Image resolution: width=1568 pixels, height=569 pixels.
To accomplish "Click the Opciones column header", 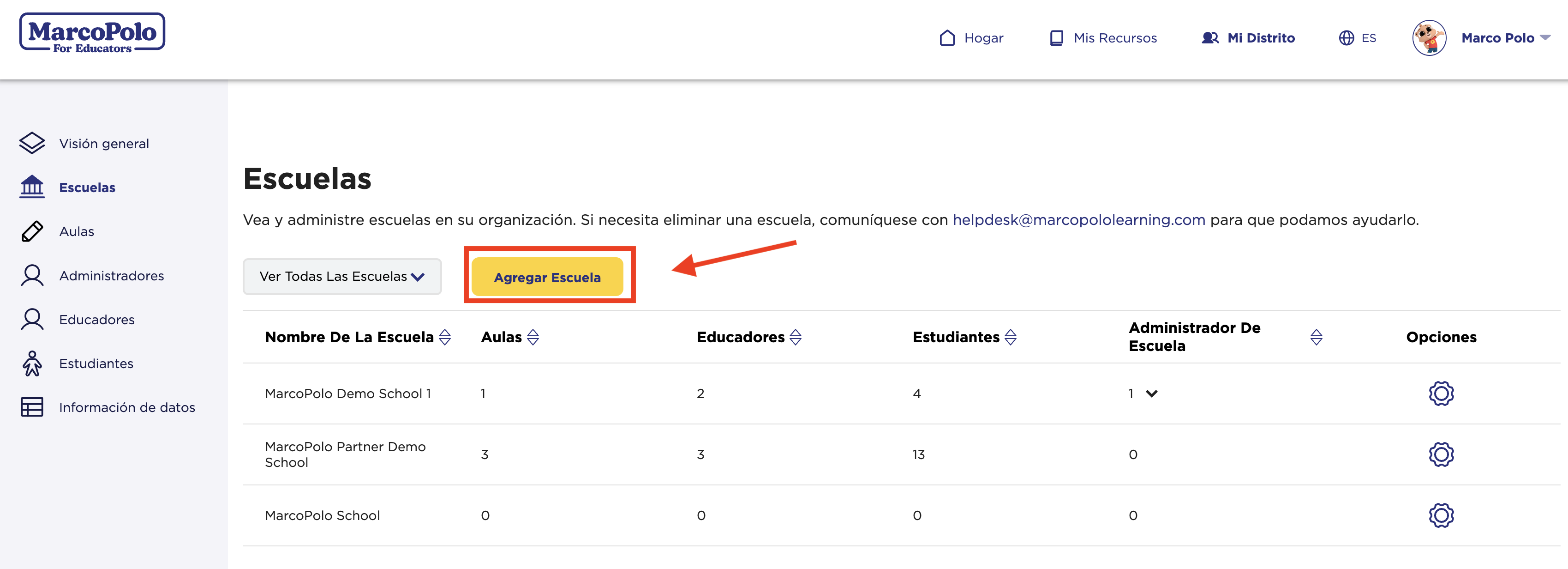I will 1442,337.
